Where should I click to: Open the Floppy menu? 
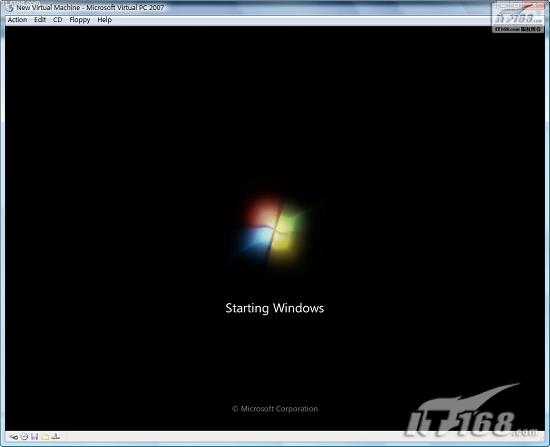(x=80, y=20)
